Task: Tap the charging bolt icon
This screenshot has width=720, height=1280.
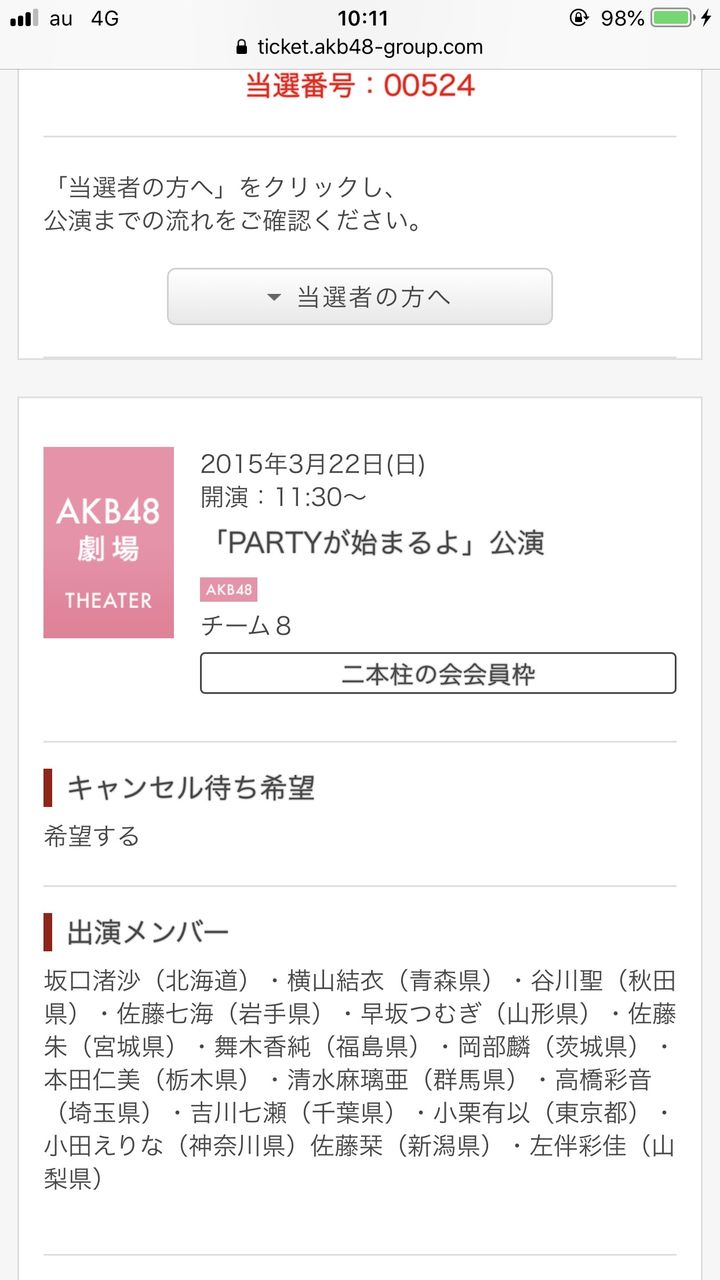Action: click(706, 18)
